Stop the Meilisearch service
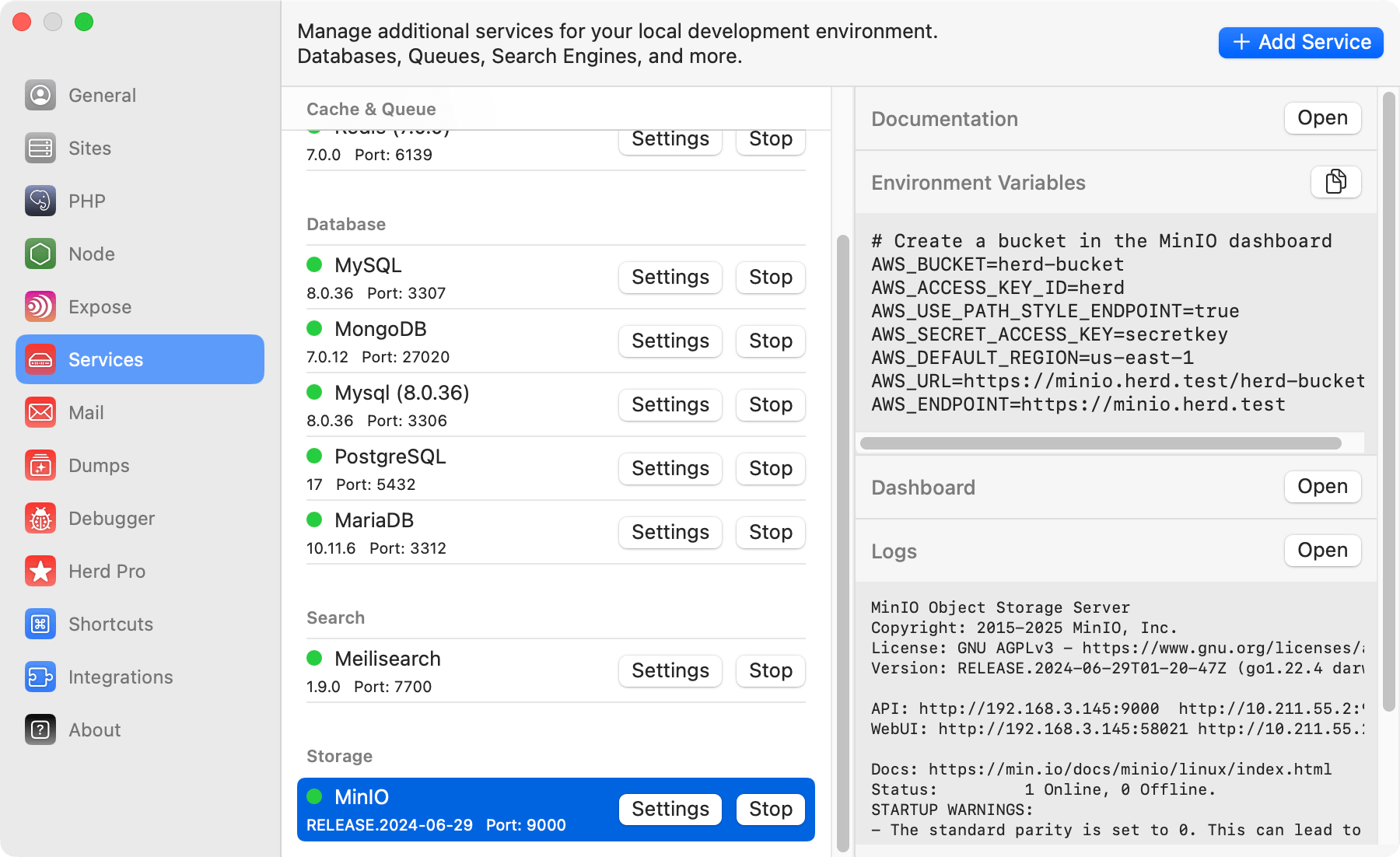 point(769,670)
